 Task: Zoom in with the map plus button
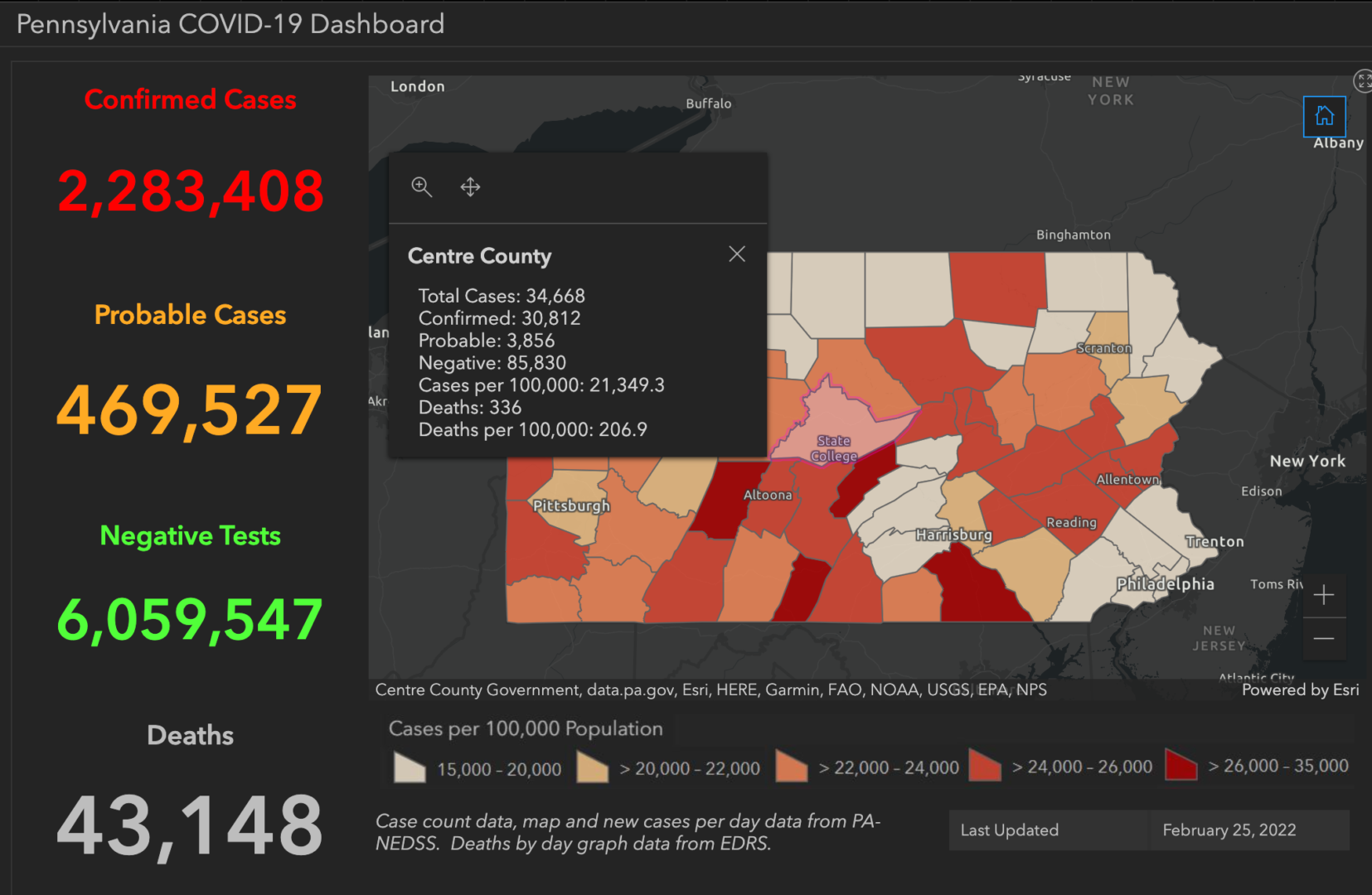[x=1324, y=595]
